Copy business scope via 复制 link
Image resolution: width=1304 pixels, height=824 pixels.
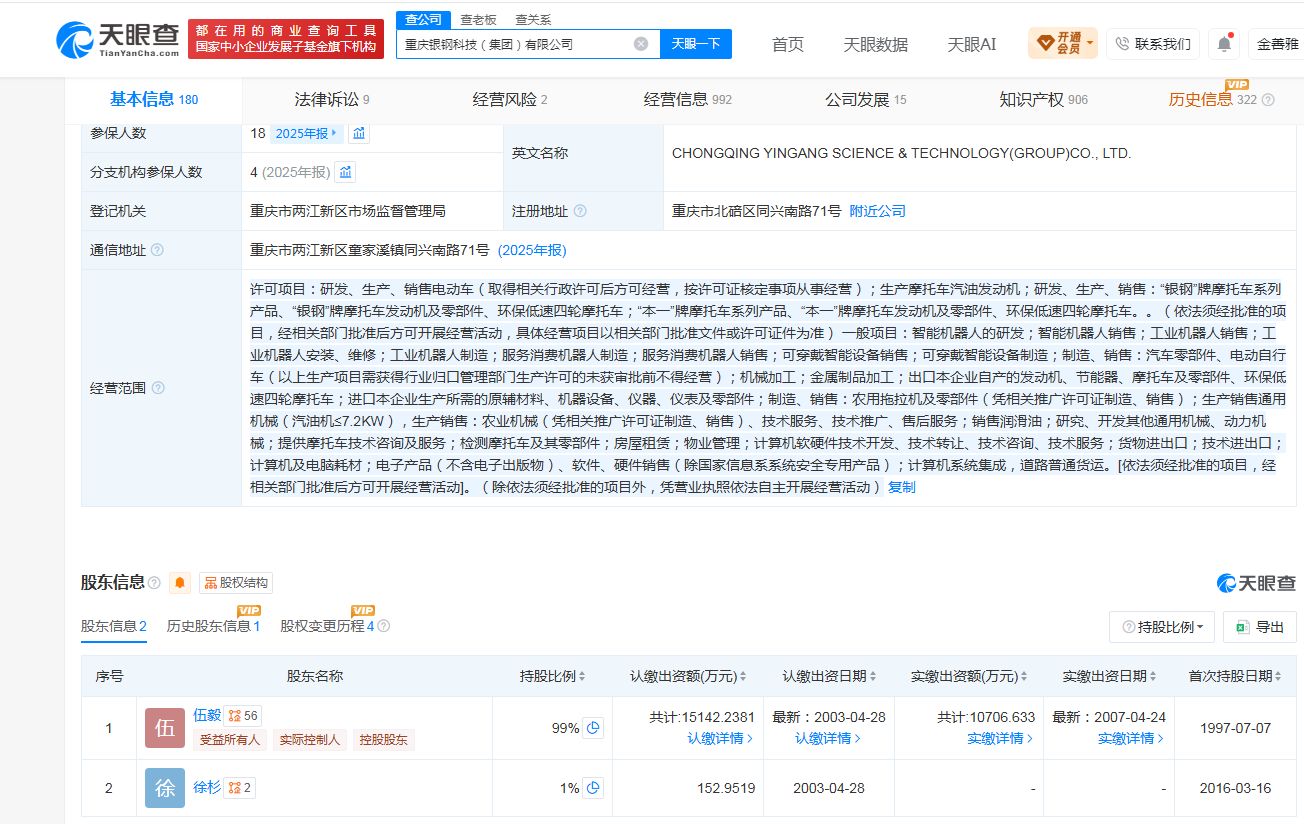(x=901, y=487)
